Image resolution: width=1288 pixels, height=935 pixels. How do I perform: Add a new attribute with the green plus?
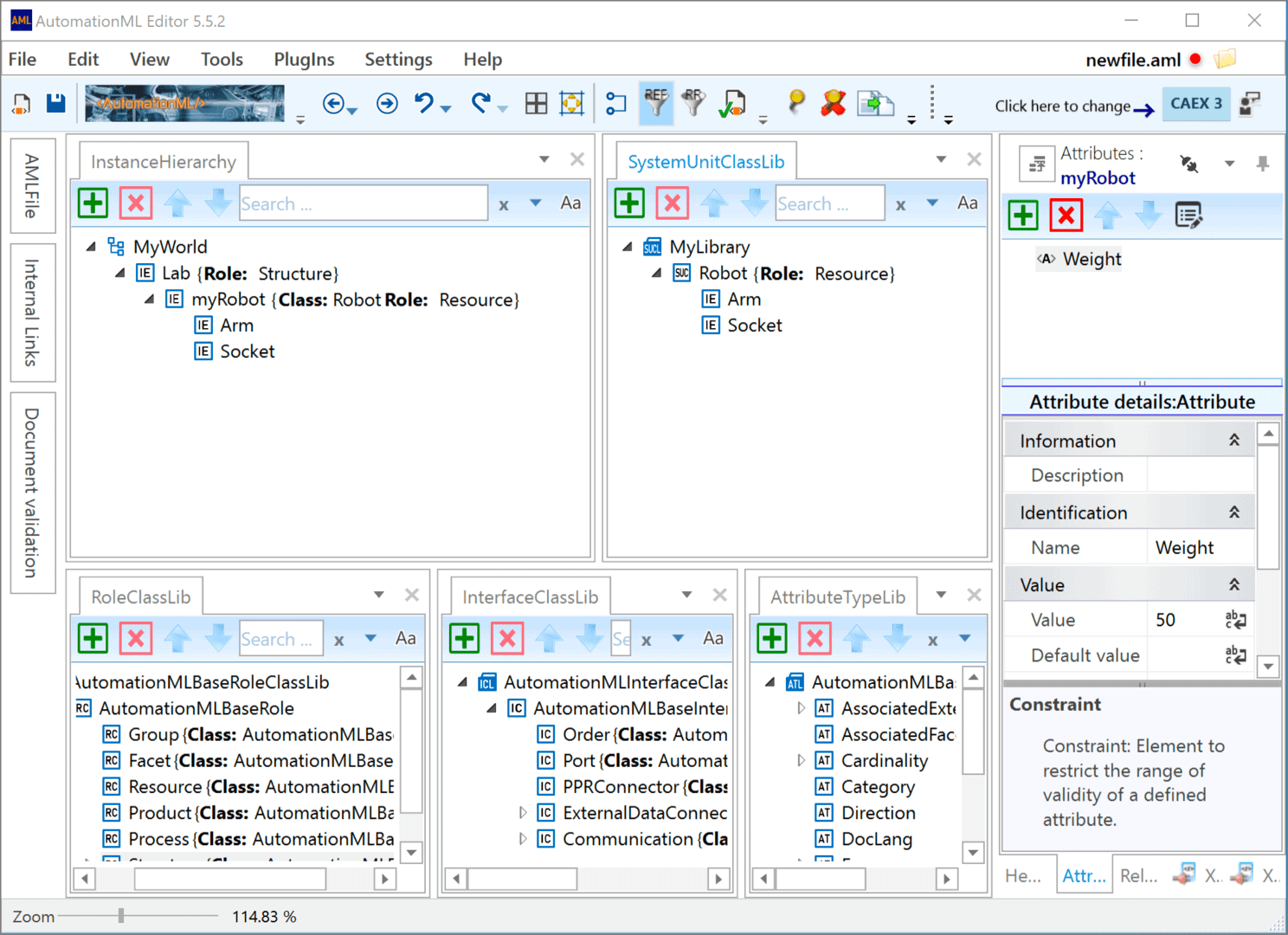[x=1023, y=215]
